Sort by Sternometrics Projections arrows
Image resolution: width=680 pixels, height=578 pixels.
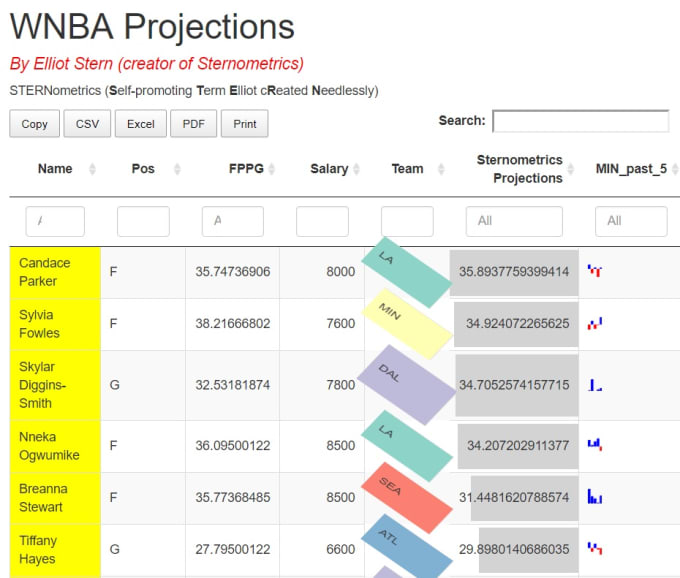click(571, 169)
